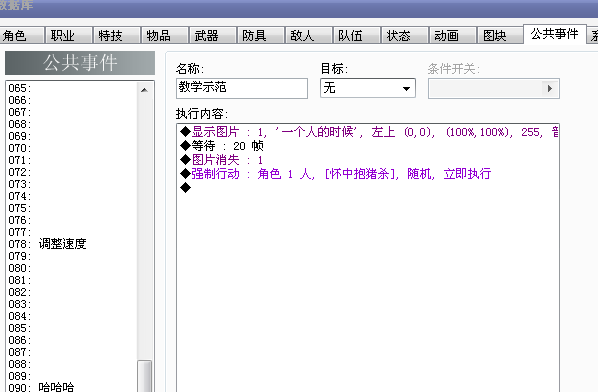Viewport: 598px width, 392px height.
Task: Select event row 068
Action: (72, 124)
